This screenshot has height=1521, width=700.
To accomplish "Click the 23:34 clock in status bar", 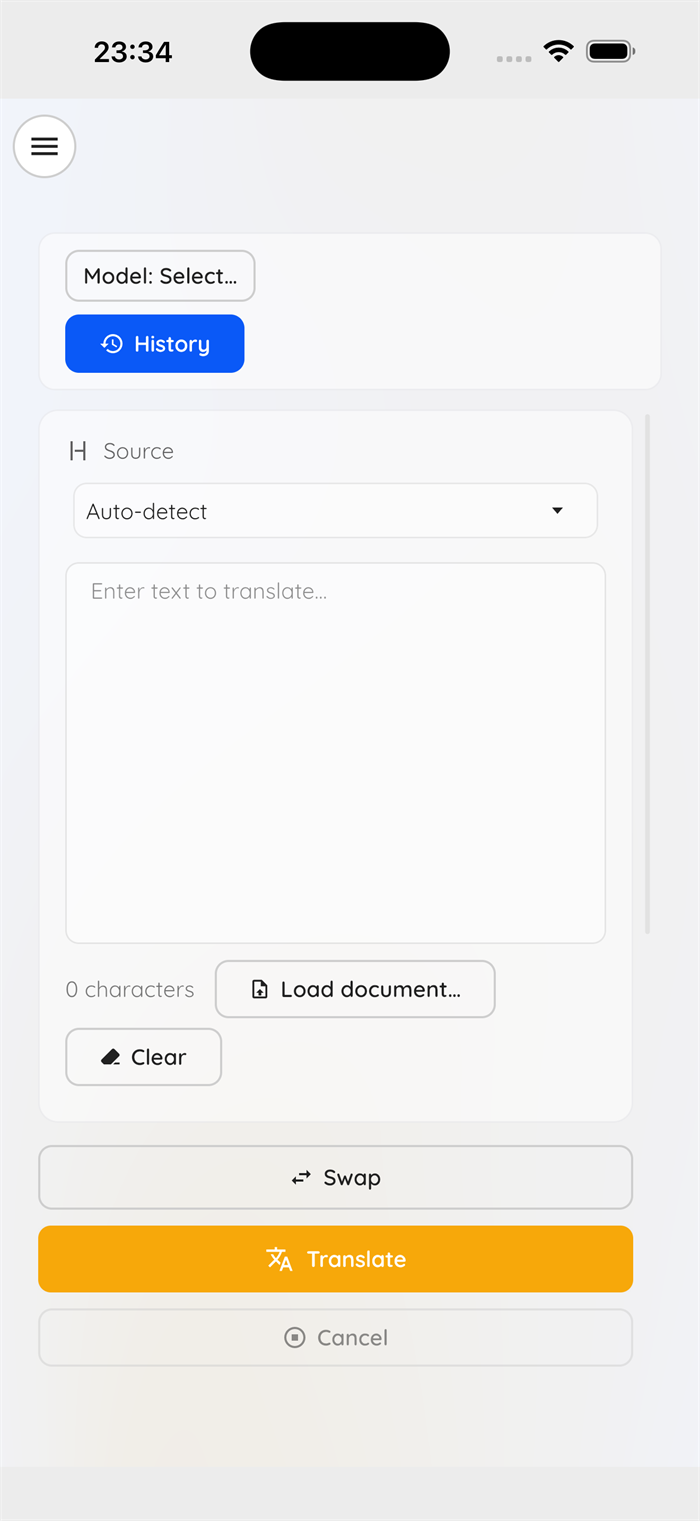I will [x=133, y=52].
